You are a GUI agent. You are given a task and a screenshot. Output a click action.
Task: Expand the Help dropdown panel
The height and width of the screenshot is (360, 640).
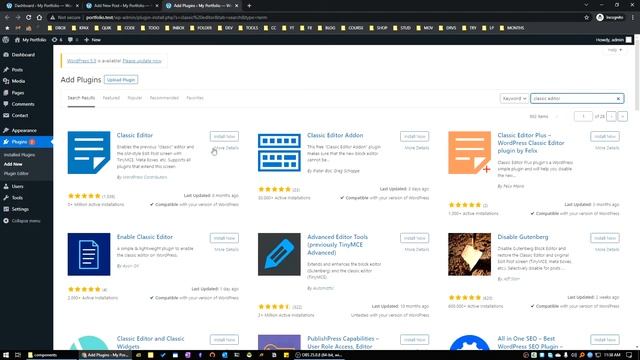click(x=615, y=50)
